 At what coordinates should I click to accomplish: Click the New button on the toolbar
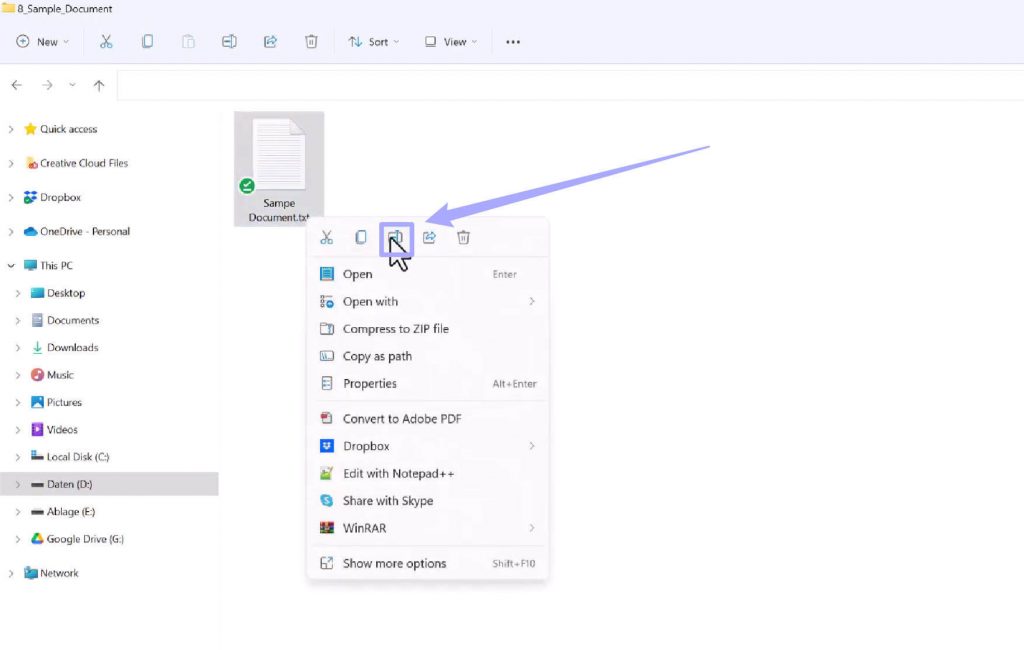pyautogui.click(x=41, y=41)
